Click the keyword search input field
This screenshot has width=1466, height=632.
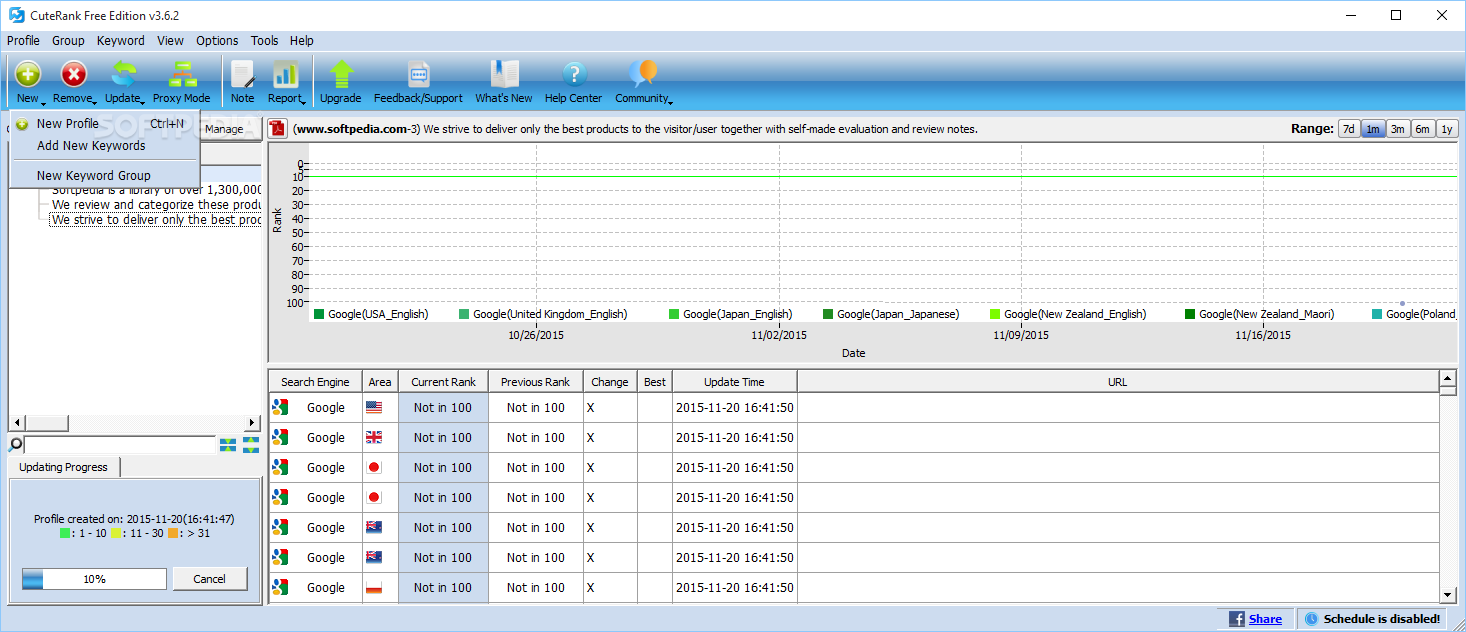(120, 444)
